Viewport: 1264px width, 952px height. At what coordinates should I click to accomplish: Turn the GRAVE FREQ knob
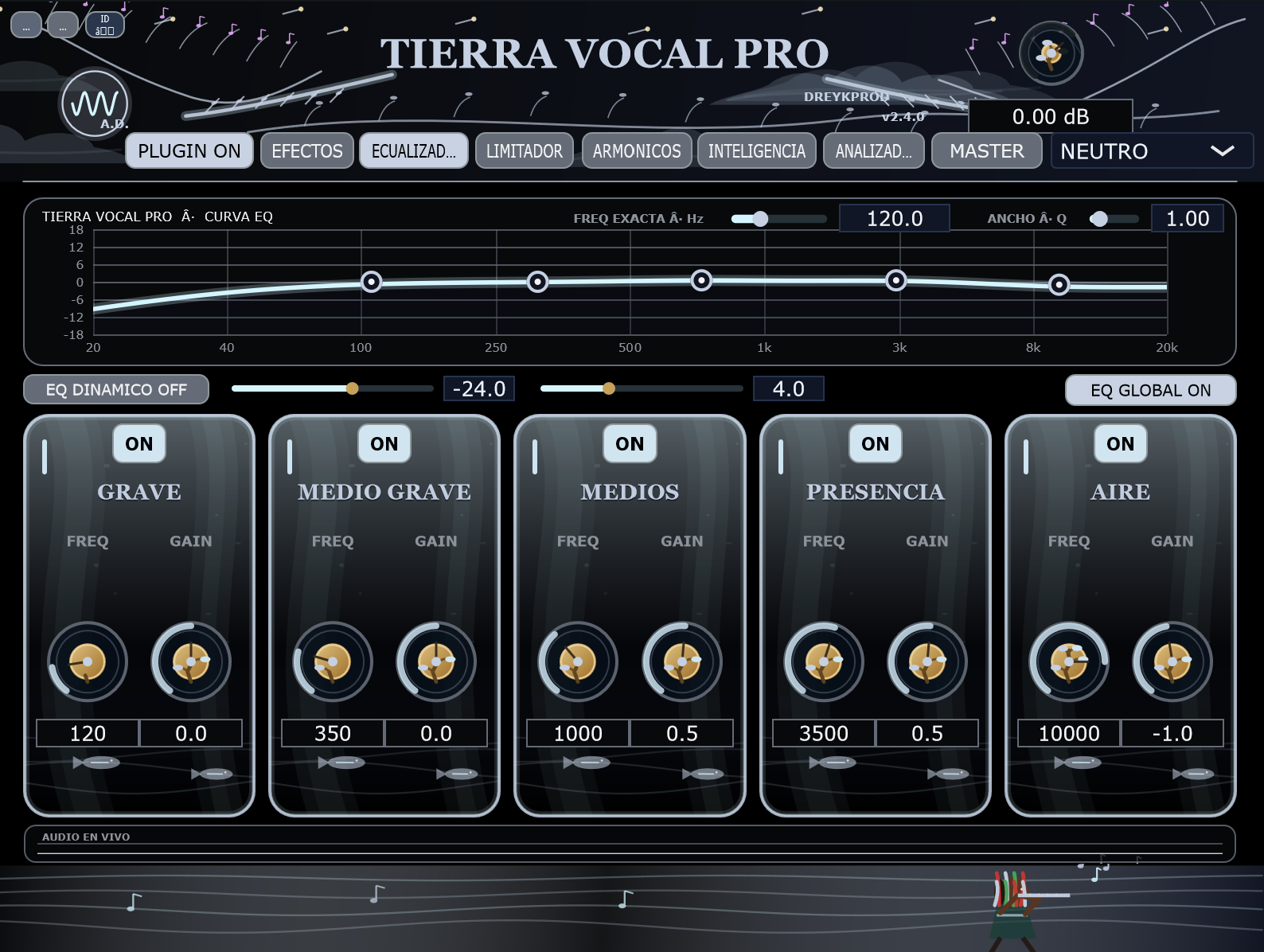88,661
